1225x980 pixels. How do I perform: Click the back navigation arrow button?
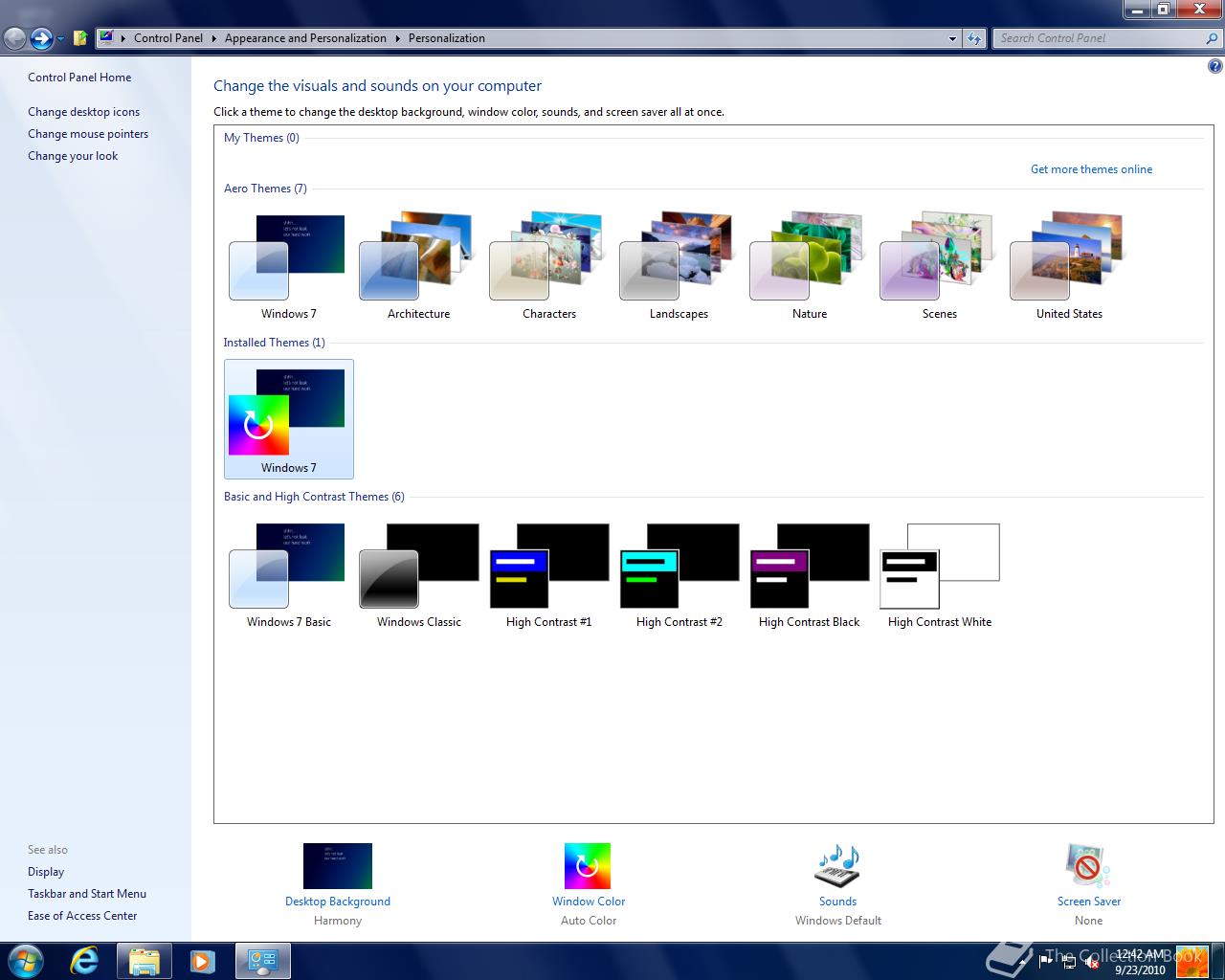click(15, 38)
